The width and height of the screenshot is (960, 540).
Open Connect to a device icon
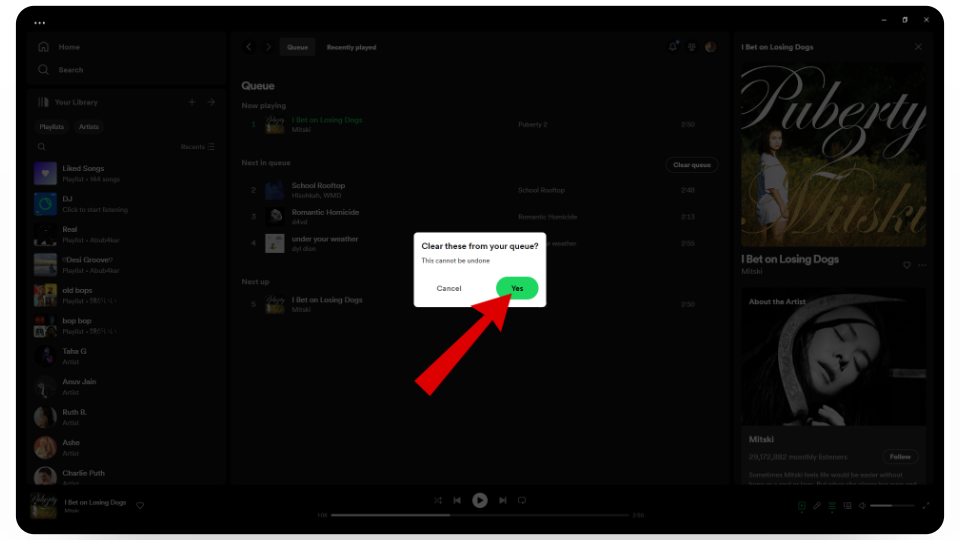pyautogui.click(x=847, y=506)
